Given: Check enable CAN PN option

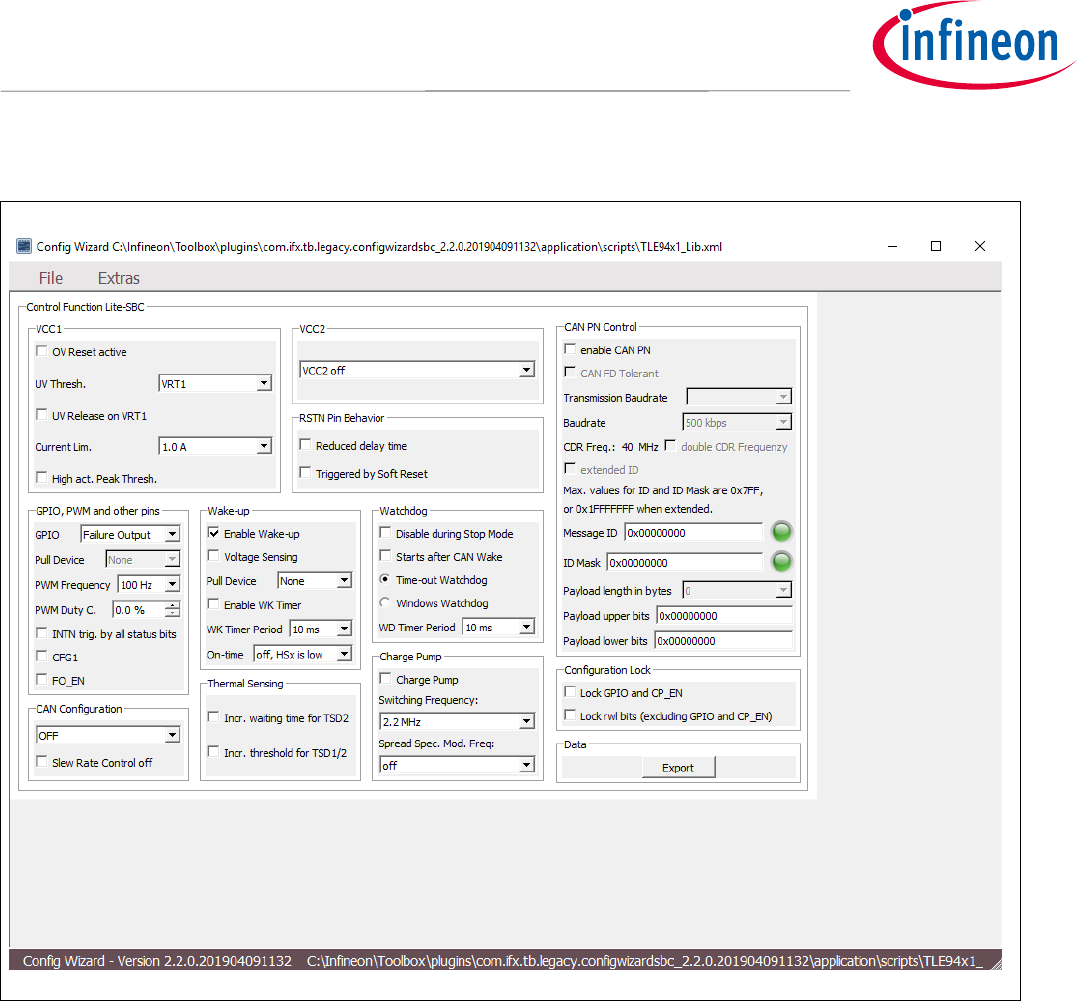Looking at the screenshot, I should (x=569, y=349).
